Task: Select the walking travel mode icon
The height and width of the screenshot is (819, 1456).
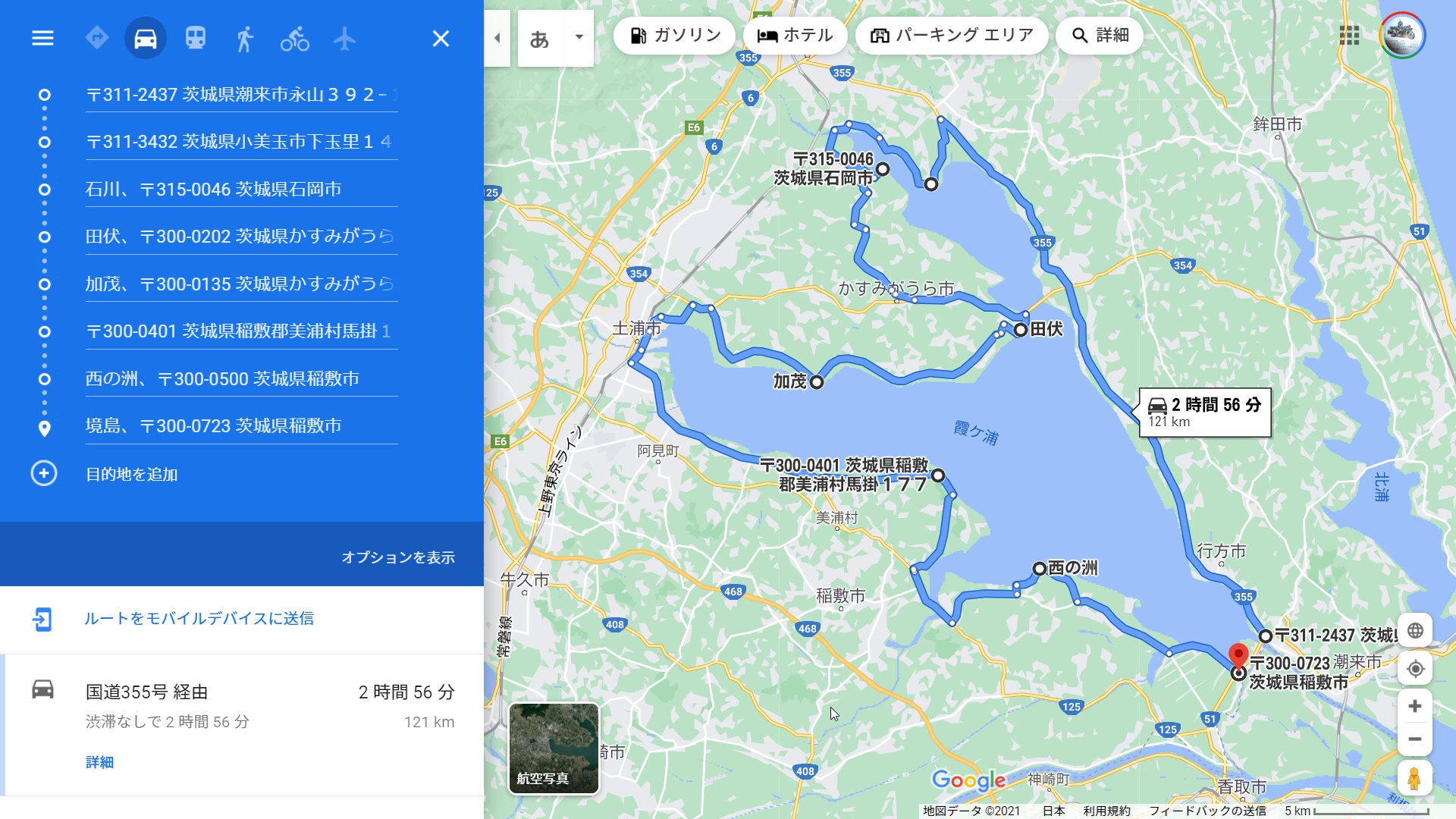Action: tap(244, 38)
